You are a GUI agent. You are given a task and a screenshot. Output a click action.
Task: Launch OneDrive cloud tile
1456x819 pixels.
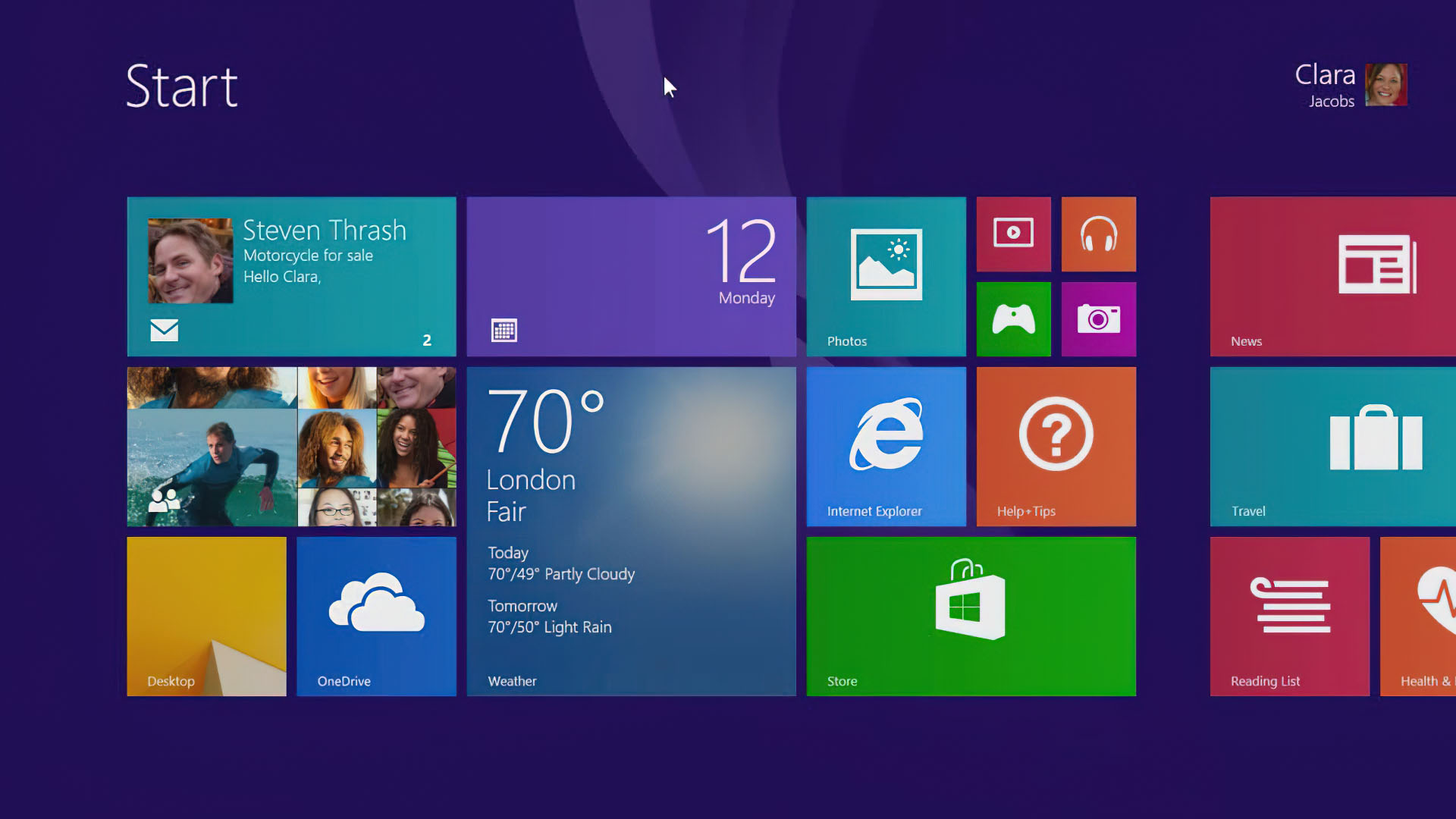(376, 616)
